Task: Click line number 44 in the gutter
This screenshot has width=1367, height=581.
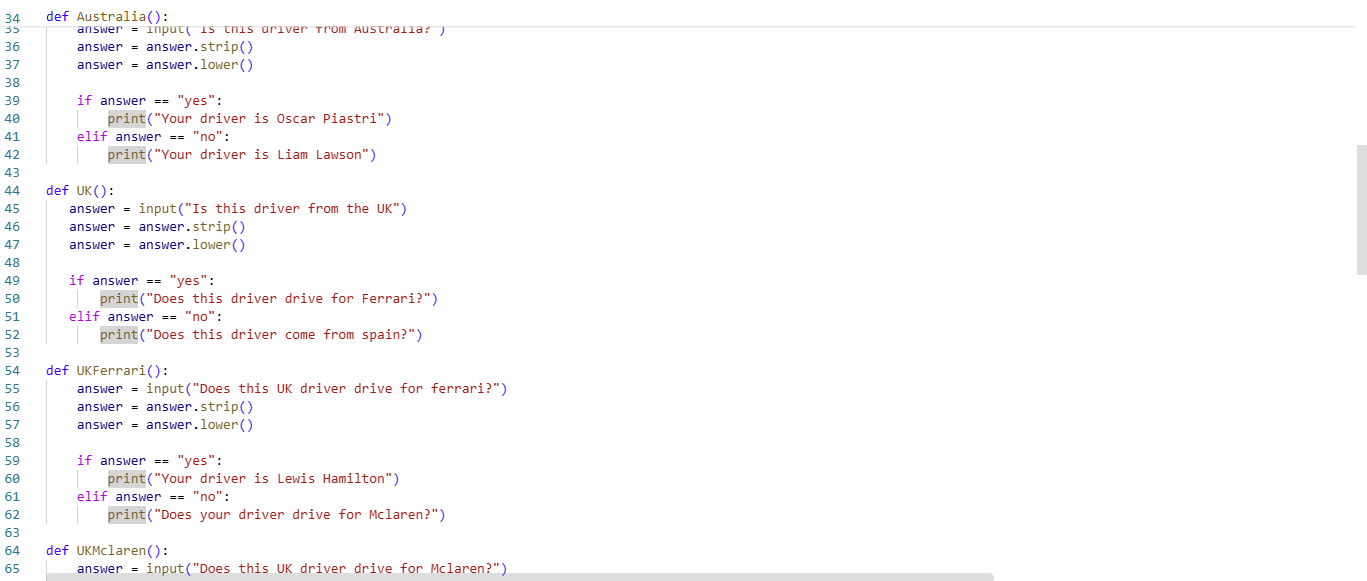Action: click(12, 191)
